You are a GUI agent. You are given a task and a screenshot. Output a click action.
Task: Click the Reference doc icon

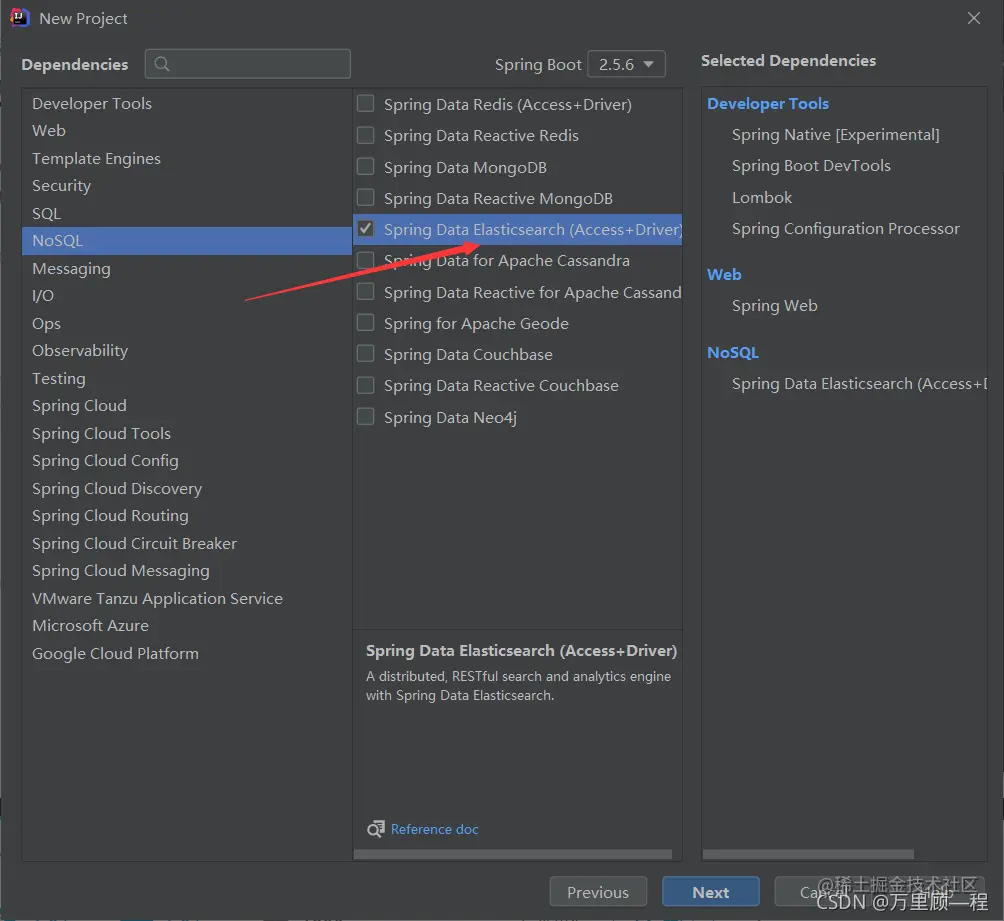coord(376,829)
